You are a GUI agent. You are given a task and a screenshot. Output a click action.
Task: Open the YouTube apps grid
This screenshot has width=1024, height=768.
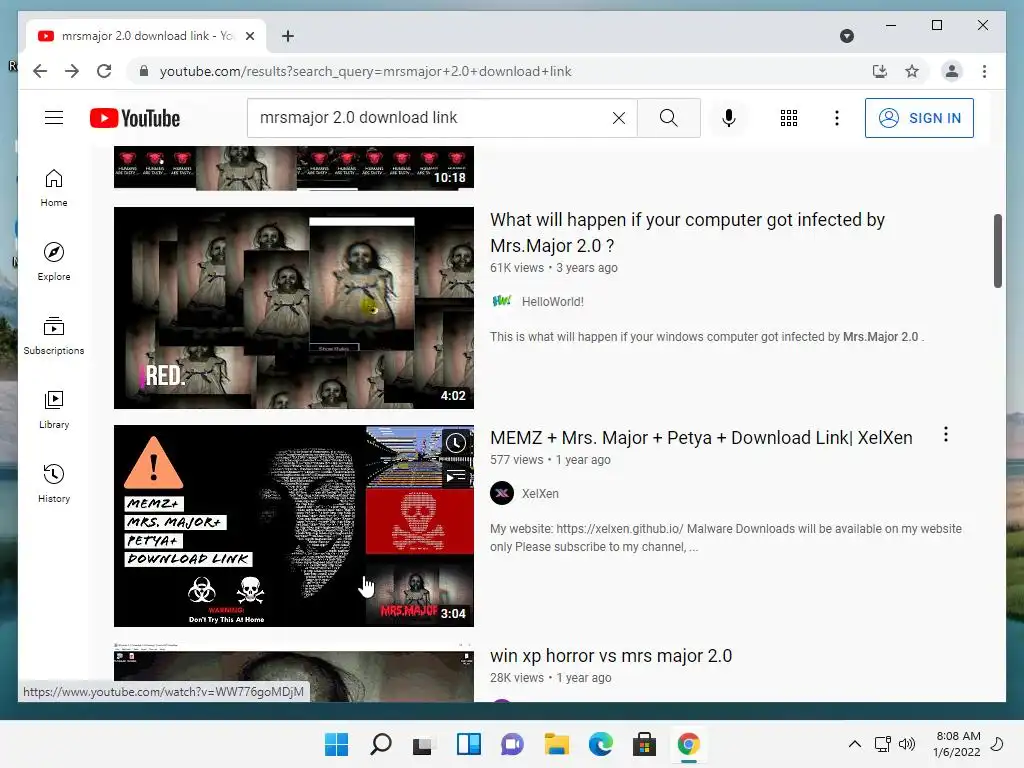789,118
